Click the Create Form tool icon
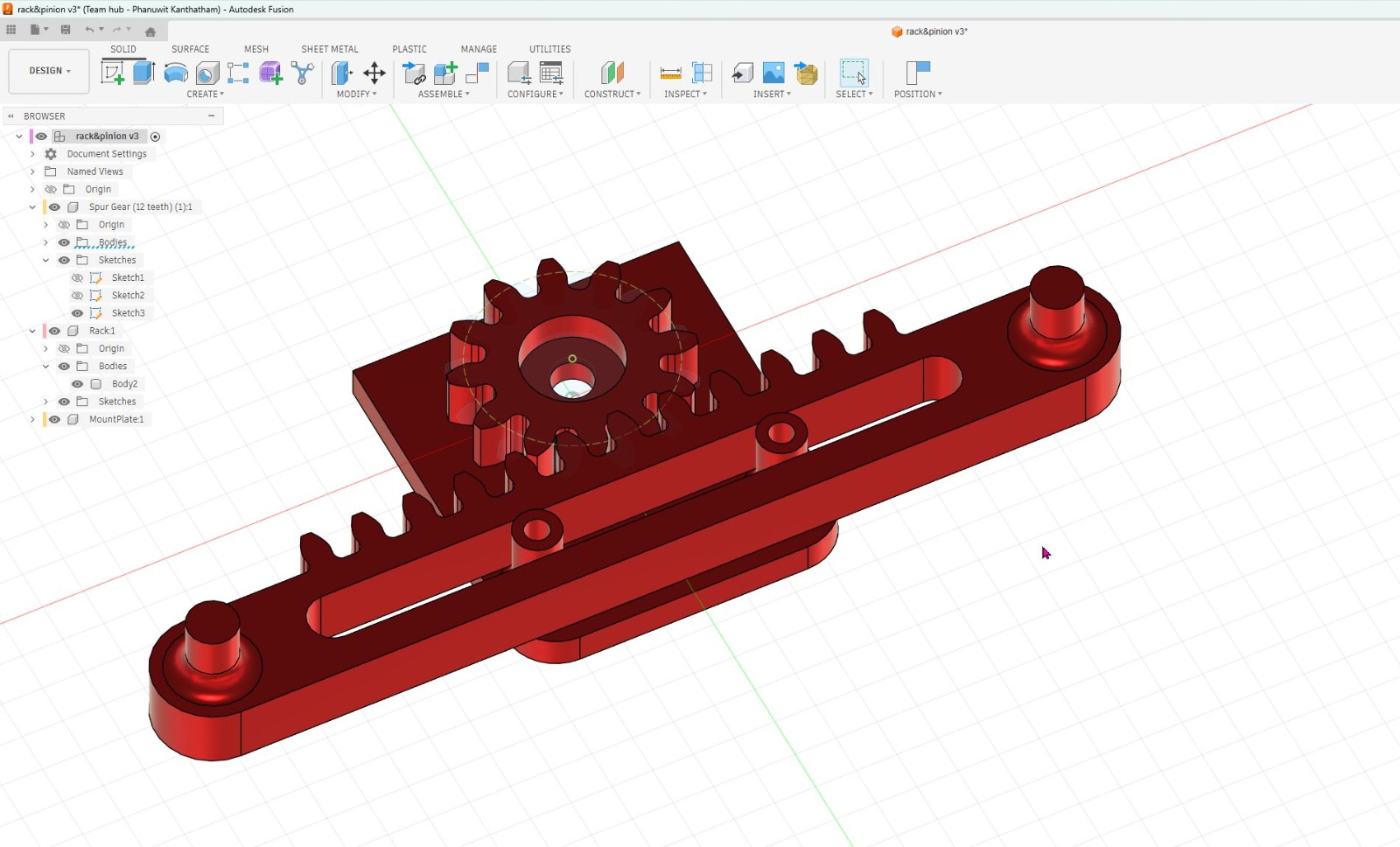1400x847 pixels. 270,73
